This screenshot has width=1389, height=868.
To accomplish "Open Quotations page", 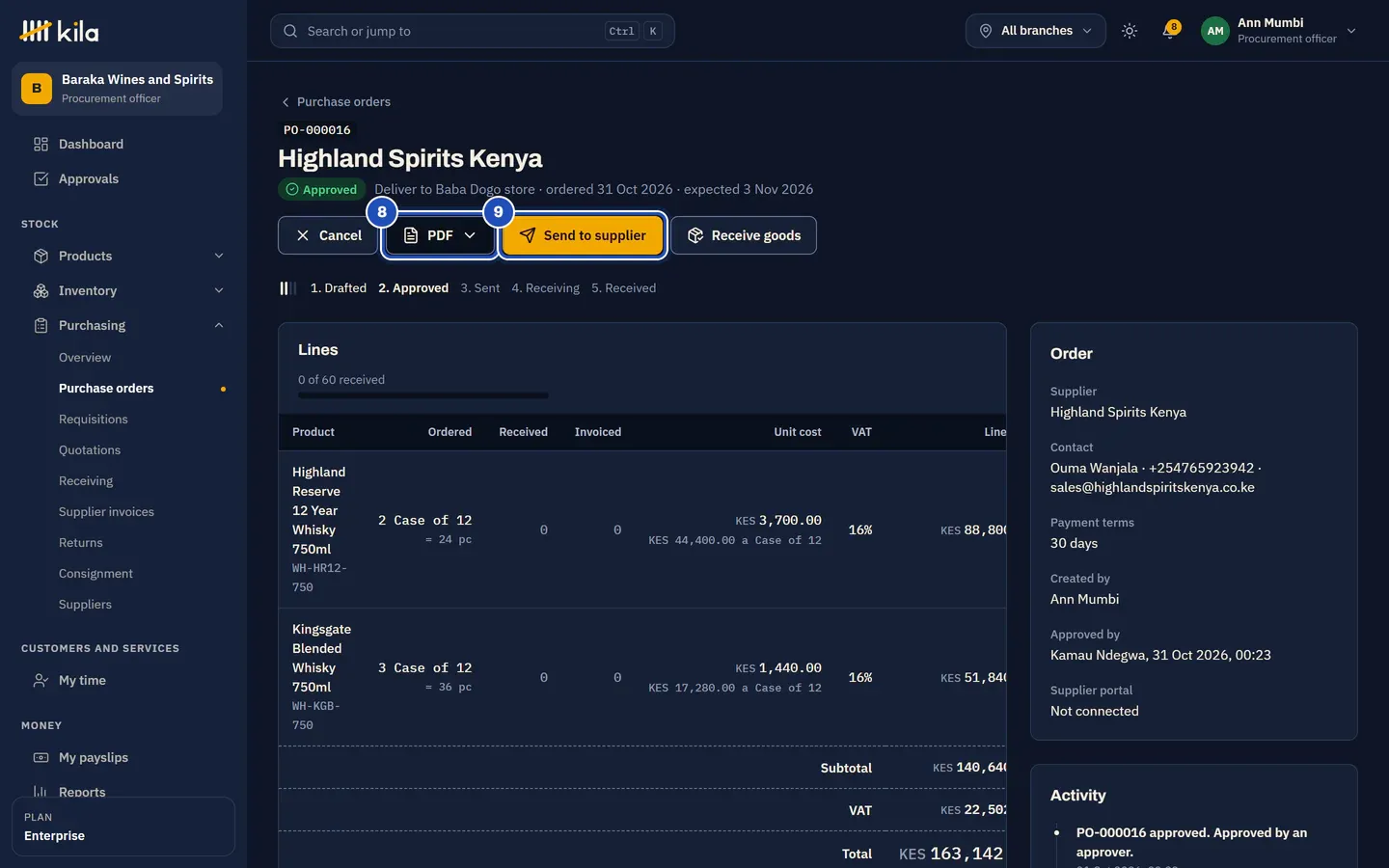I will pos(90,449).
